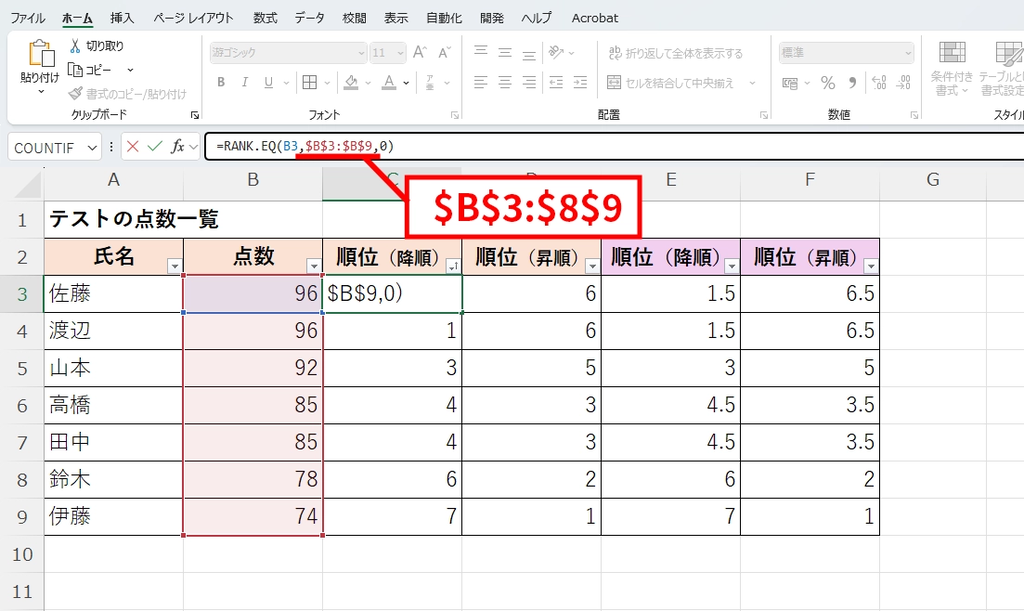1024x611 pixels.
Task: Toggle Underline formatting
Action: 268,82
